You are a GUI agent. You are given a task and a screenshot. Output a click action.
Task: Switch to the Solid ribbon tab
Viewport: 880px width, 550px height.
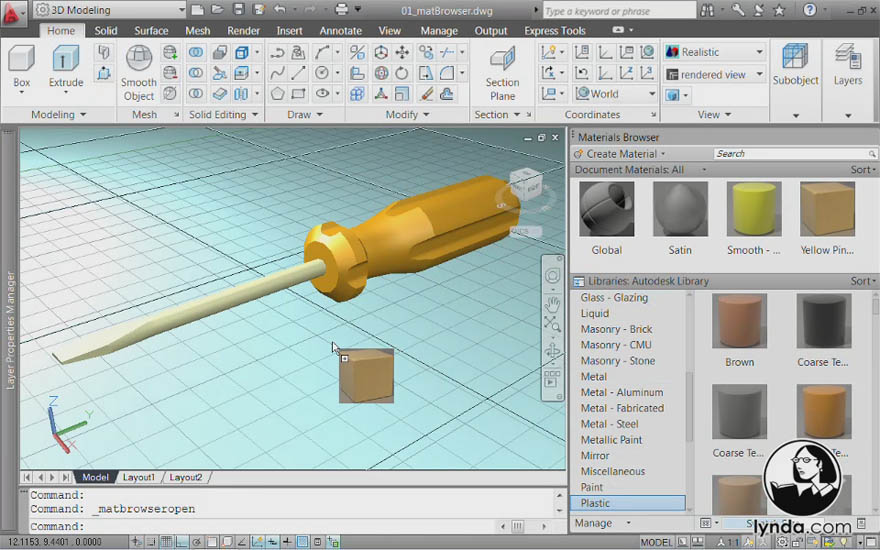(106, 31)
